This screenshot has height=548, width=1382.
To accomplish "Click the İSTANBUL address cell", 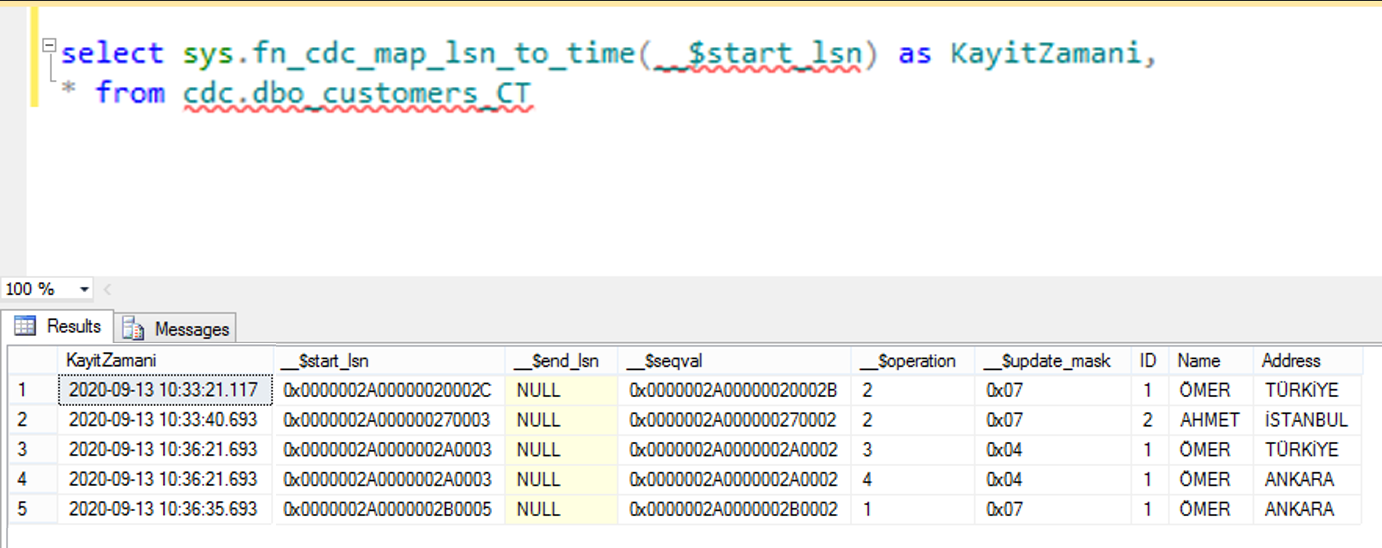I will 1308,420.
